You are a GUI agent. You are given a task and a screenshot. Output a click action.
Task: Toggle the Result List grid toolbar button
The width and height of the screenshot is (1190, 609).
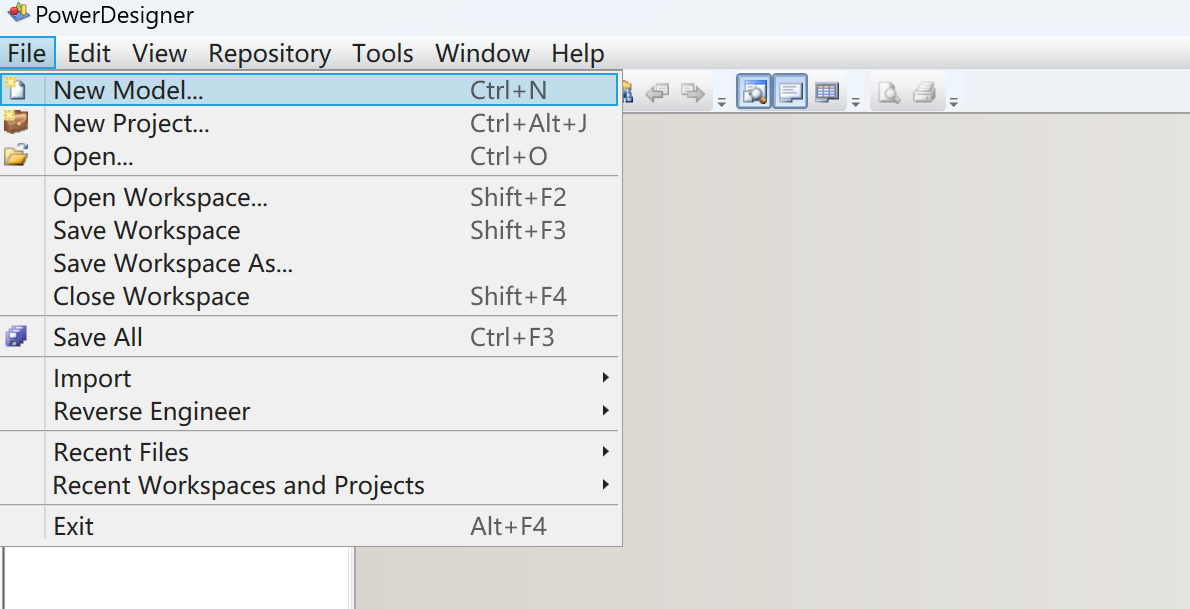pos(826,93)
